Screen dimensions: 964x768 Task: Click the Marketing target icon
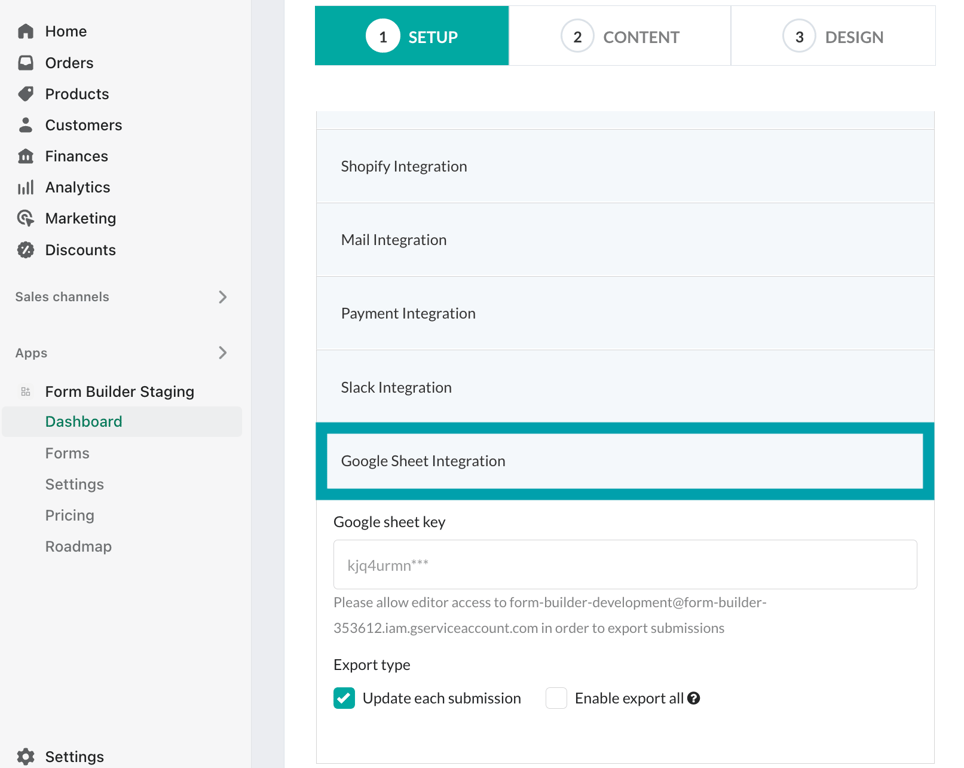tap(26, 218)
